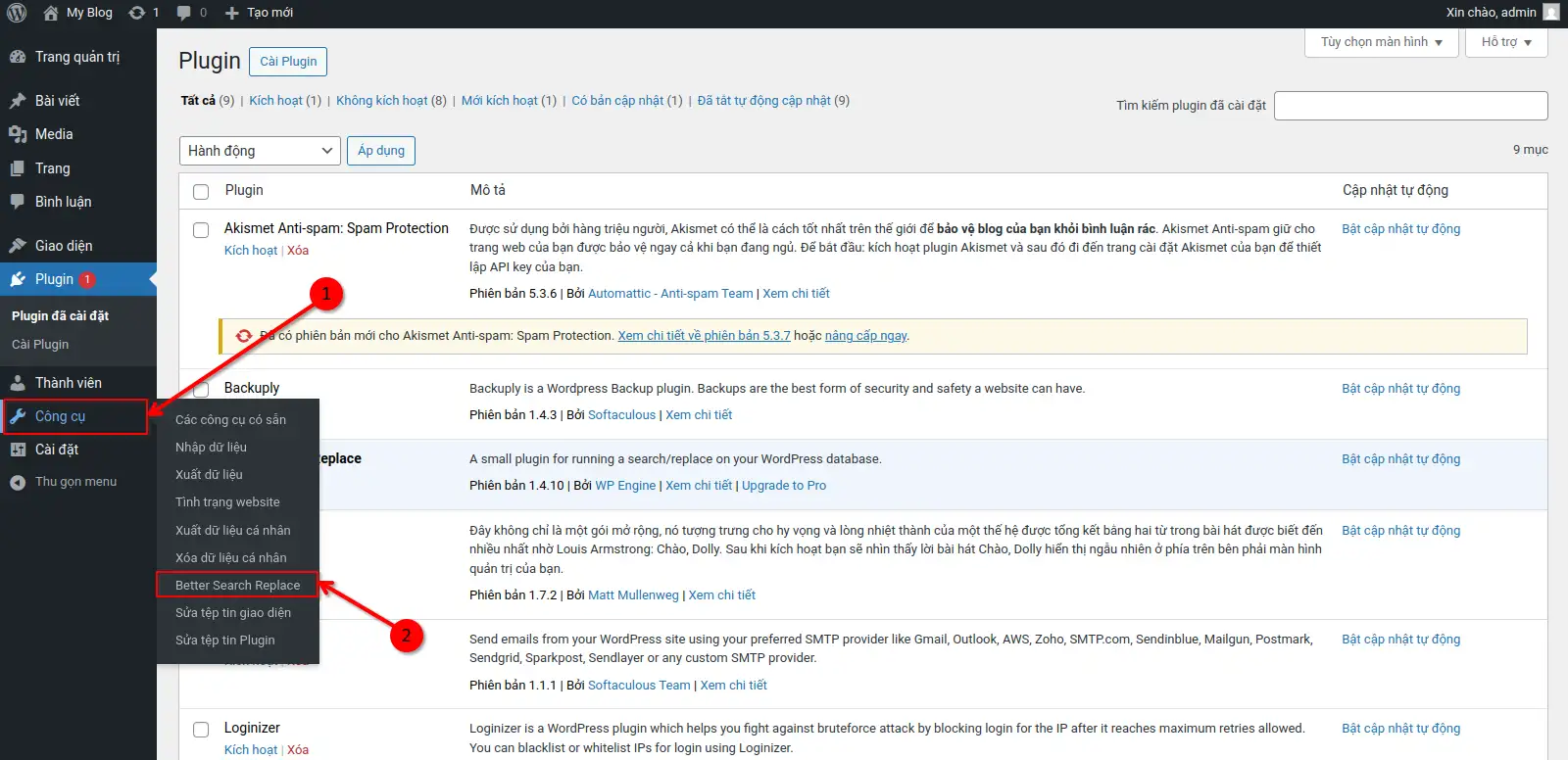Screen dimensions: 1568x760
Task: Open Cài Plugin sidebar submenu
Action: point(40,344)
